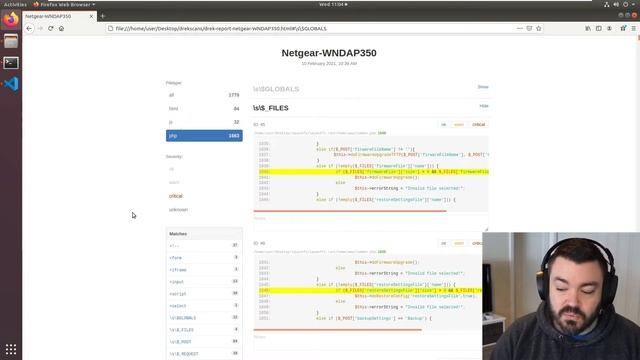Open a new tab with plus button
Screen dimensions: 640x360
[102, 16]
